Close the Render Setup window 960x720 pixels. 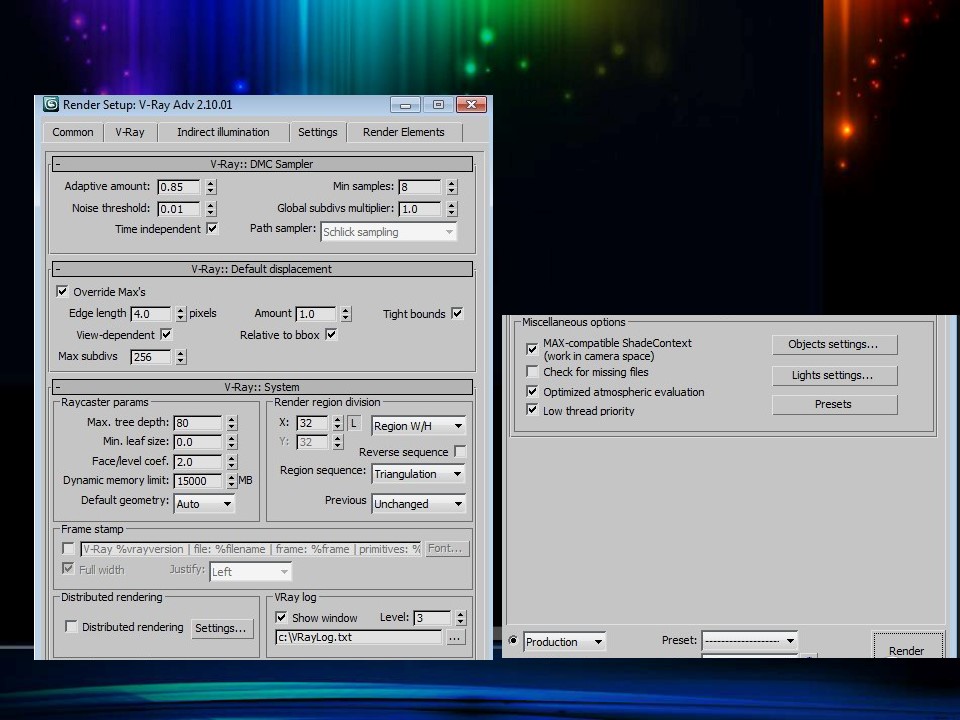pyautogui.click(x=471, y=105)
